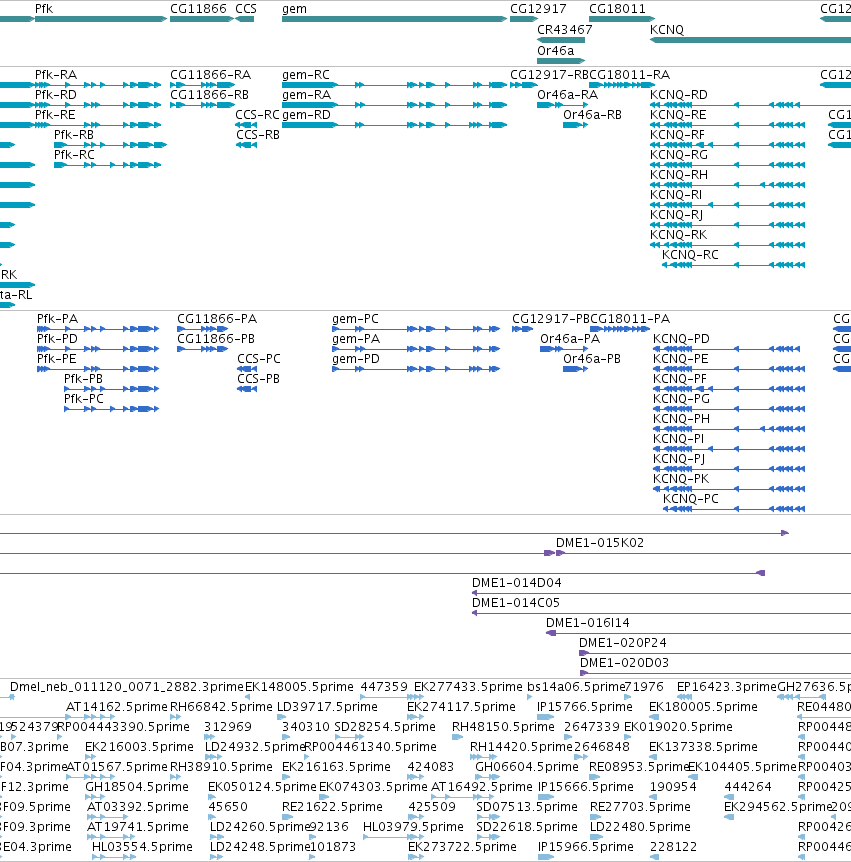
Task: Select the CR43467 gene feature
Action: point(561,40)
